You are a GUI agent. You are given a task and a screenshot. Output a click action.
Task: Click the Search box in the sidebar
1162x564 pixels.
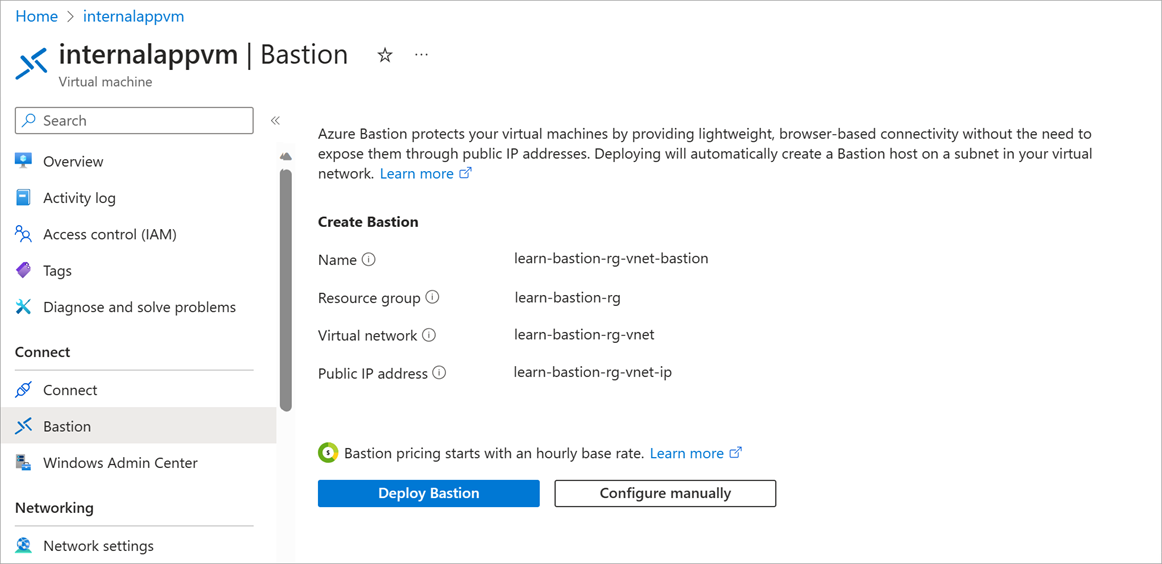[134, 121]
